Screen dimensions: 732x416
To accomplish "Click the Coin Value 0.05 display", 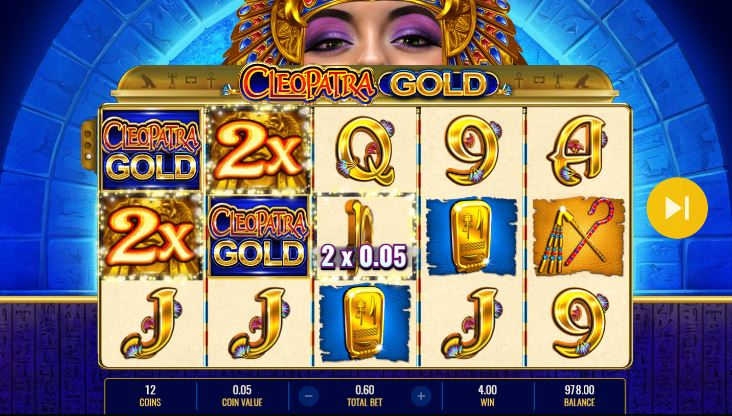I will (242, 395).
